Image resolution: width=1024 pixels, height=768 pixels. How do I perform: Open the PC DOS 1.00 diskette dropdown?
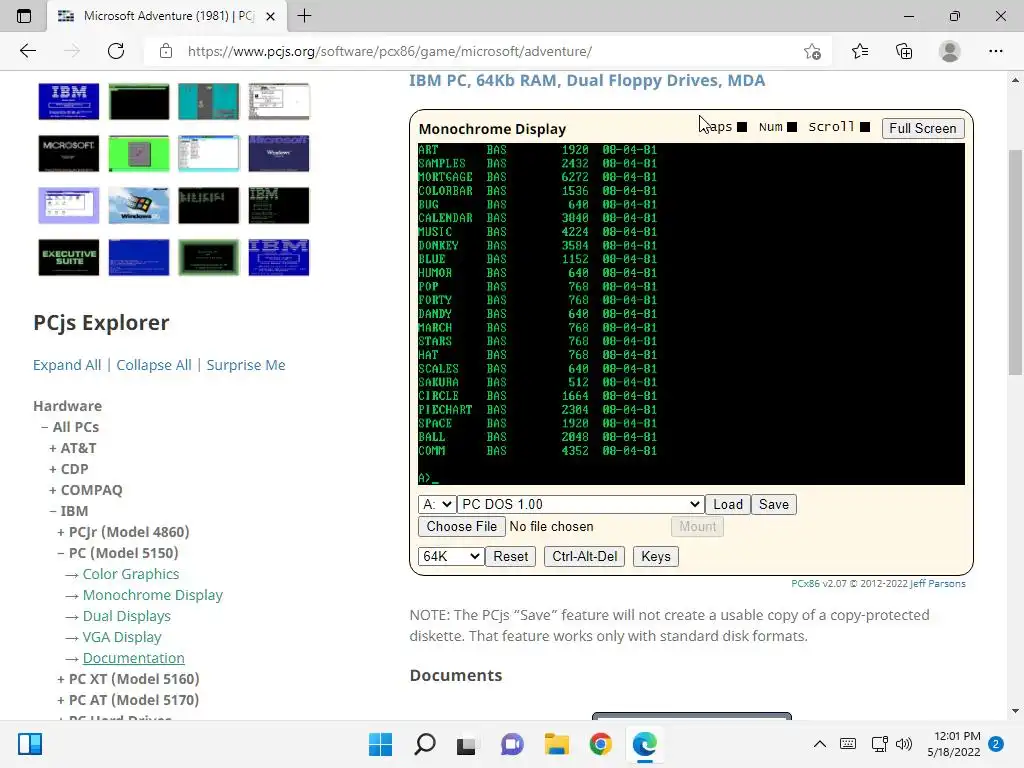pyautogui.click(x=580, y=504)
